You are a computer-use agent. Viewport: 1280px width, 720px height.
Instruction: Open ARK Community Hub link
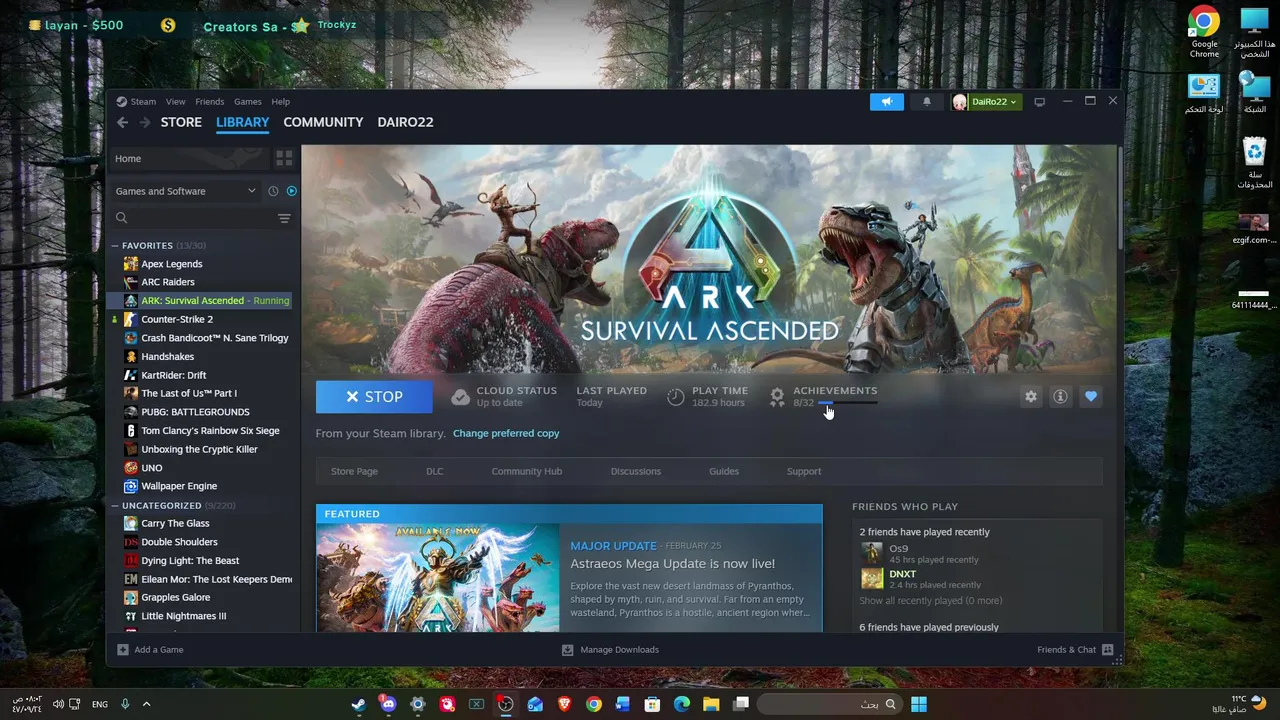click(526, 471)
